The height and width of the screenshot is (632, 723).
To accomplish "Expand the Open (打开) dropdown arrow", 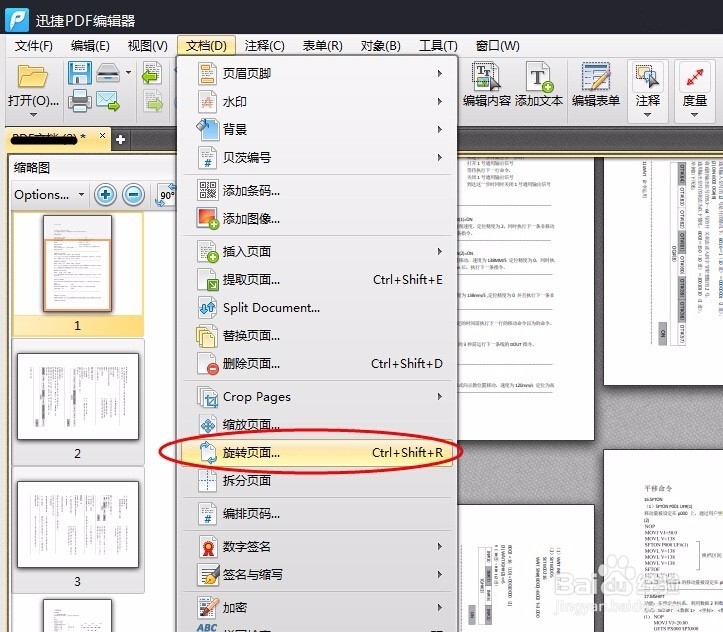I will 33,114.
